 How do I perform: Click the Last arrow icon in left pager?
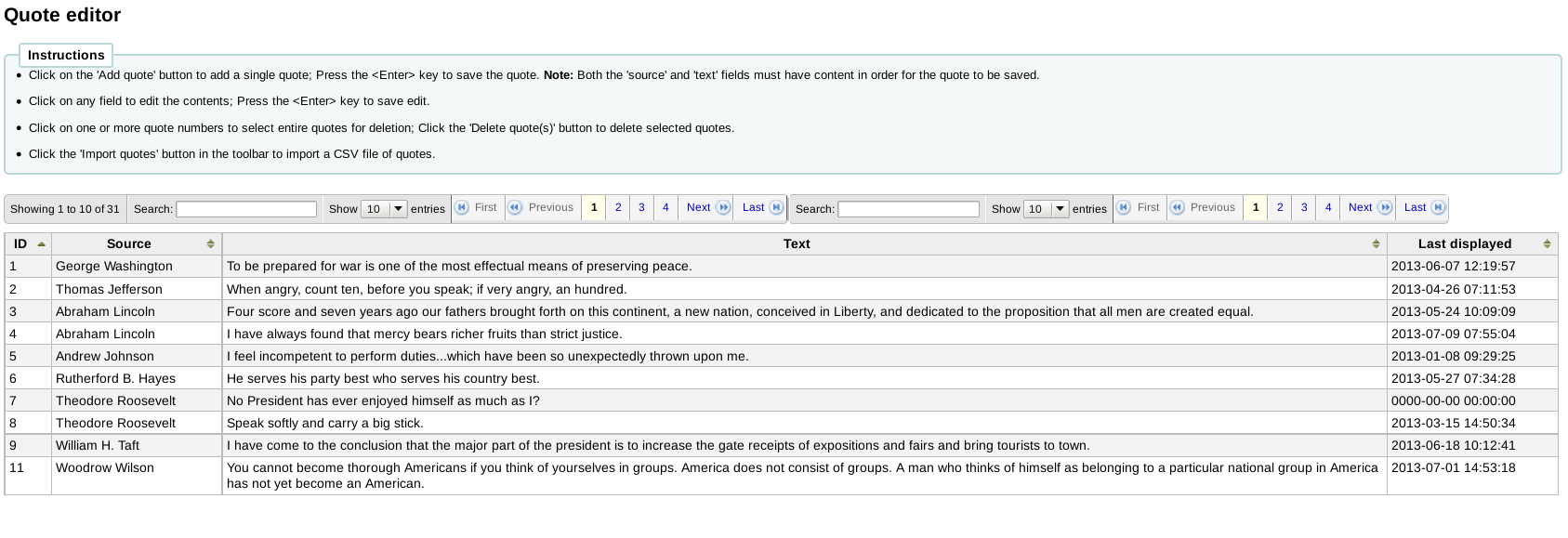[x=776, y=208]
